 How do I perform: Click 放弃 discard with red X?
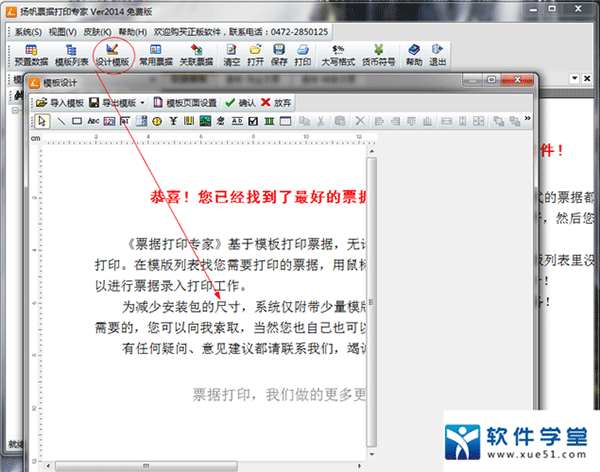click(276, 103)
